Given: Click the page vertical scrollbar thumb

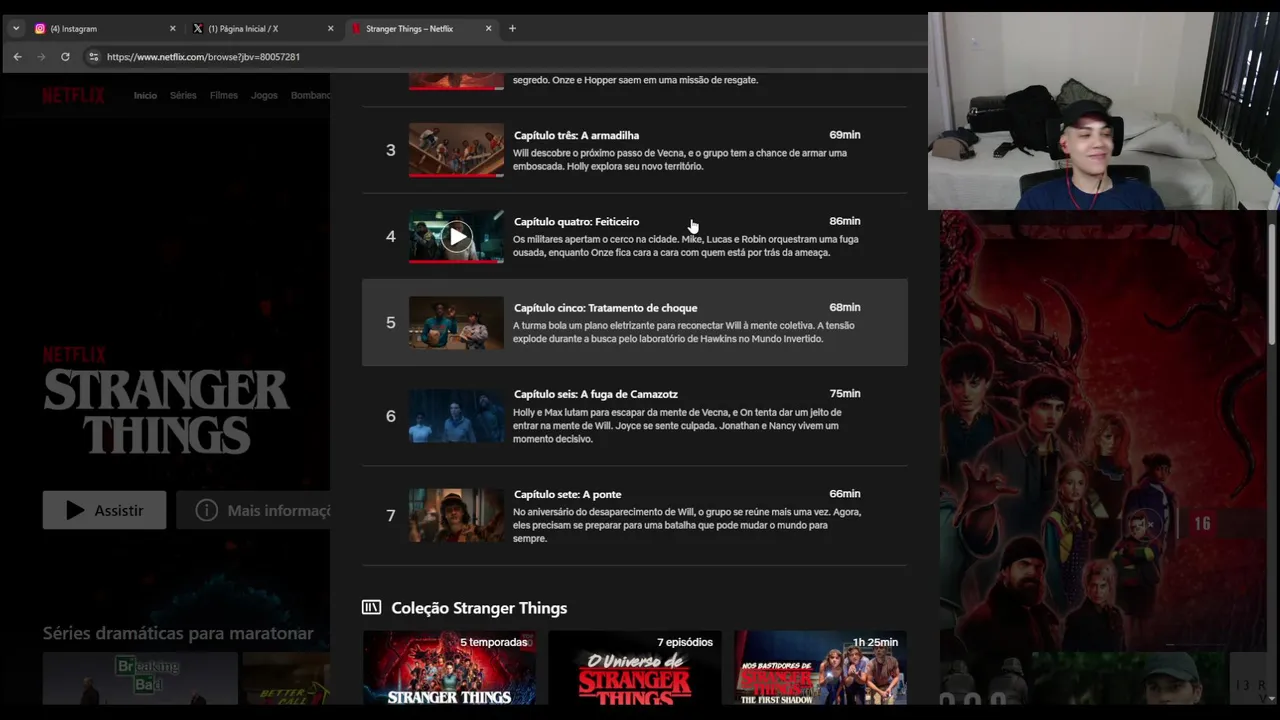Looking at the screenshot, I should 1273,285.
